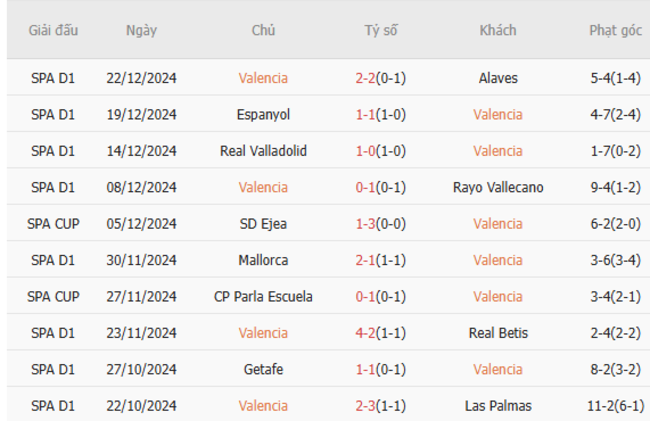Click the Real Betis team name

498,333
